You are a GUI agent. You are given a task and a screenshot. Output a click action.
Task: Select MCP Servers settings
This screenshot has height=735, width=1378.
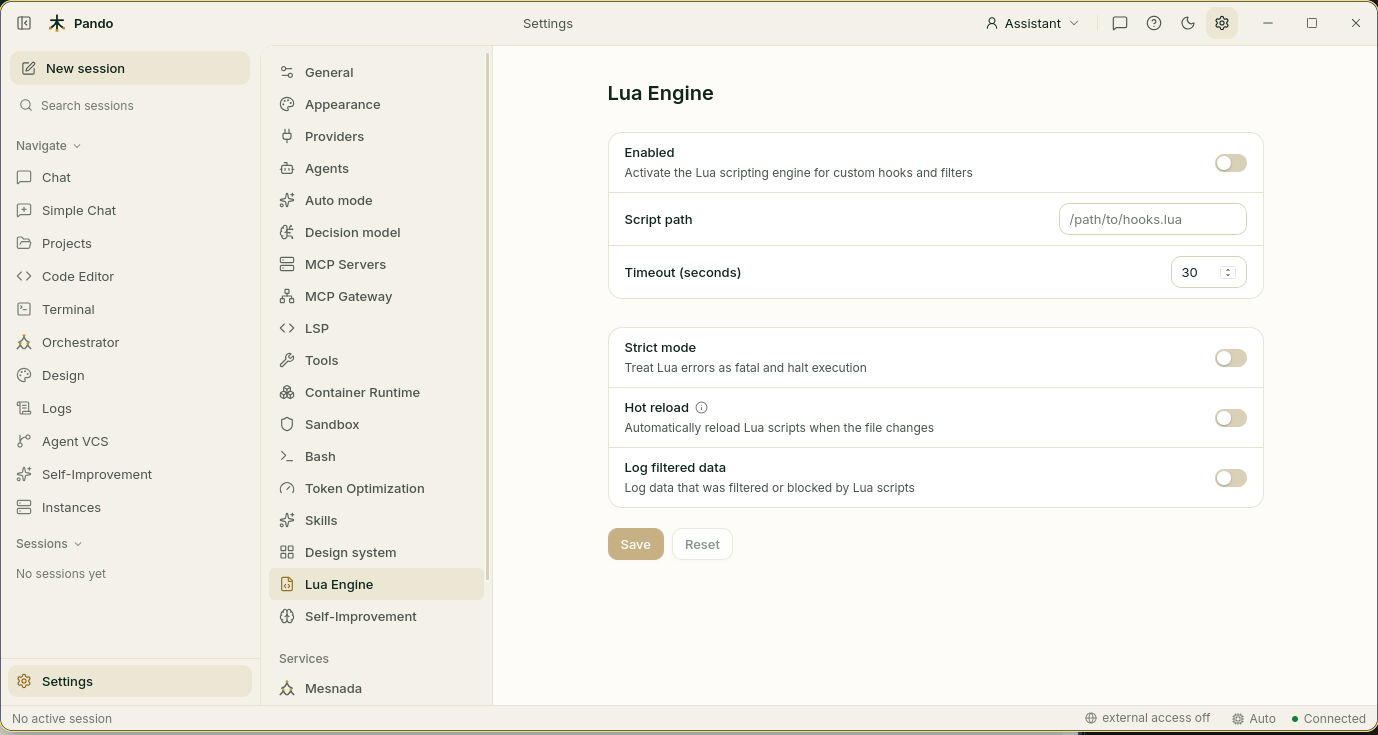tap(376, 264)
